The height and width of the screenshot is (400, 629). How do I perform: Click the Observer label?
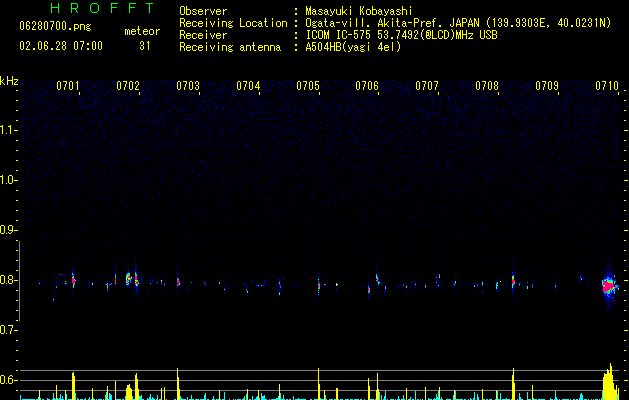pyautogui.click(x=203, y=11)
